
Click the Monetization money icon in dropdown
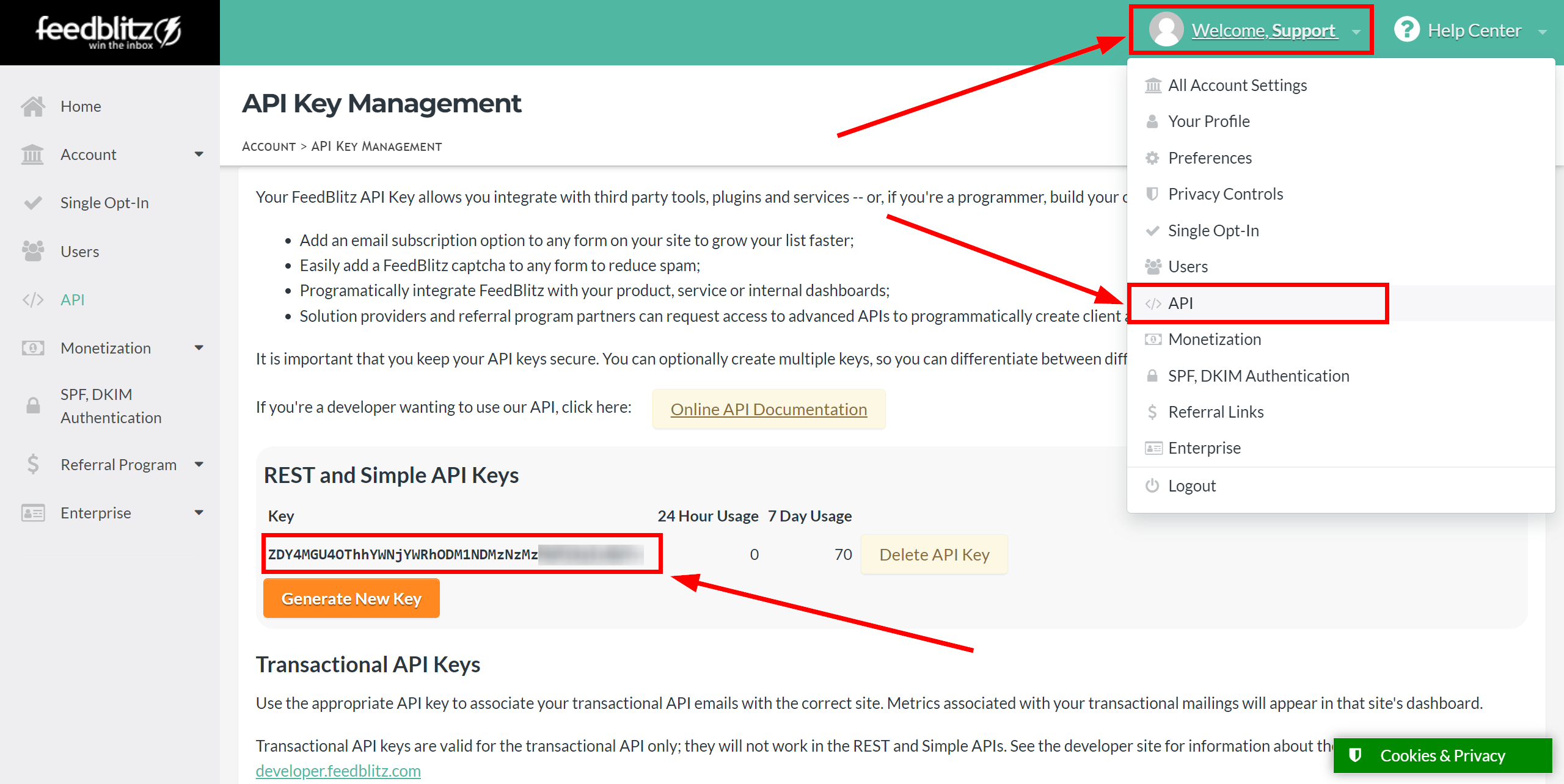pyautogui.click(x=1153, y=339)
